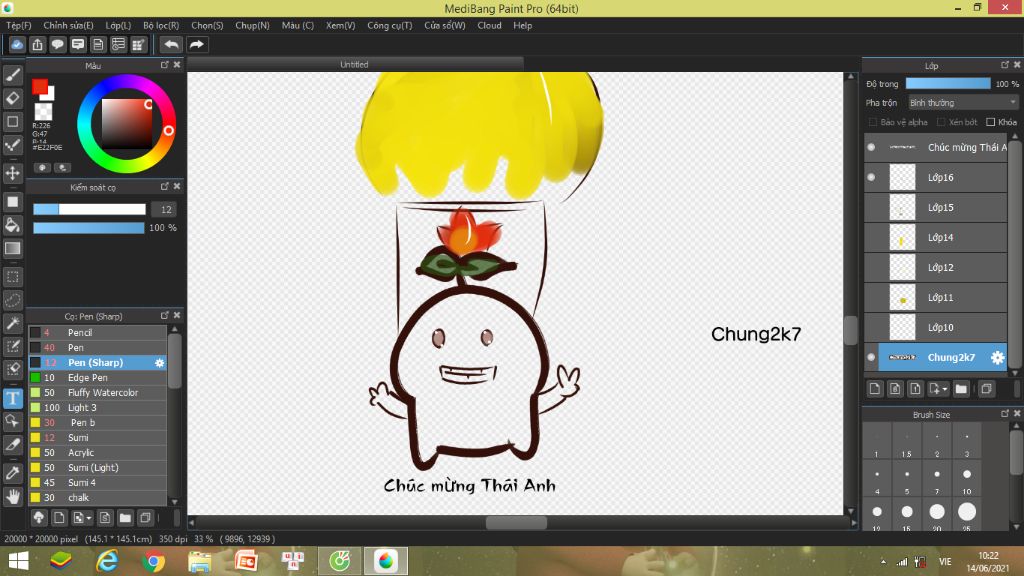Select the Move tool
1024x576 pixels.
click(x=12, y=173)
